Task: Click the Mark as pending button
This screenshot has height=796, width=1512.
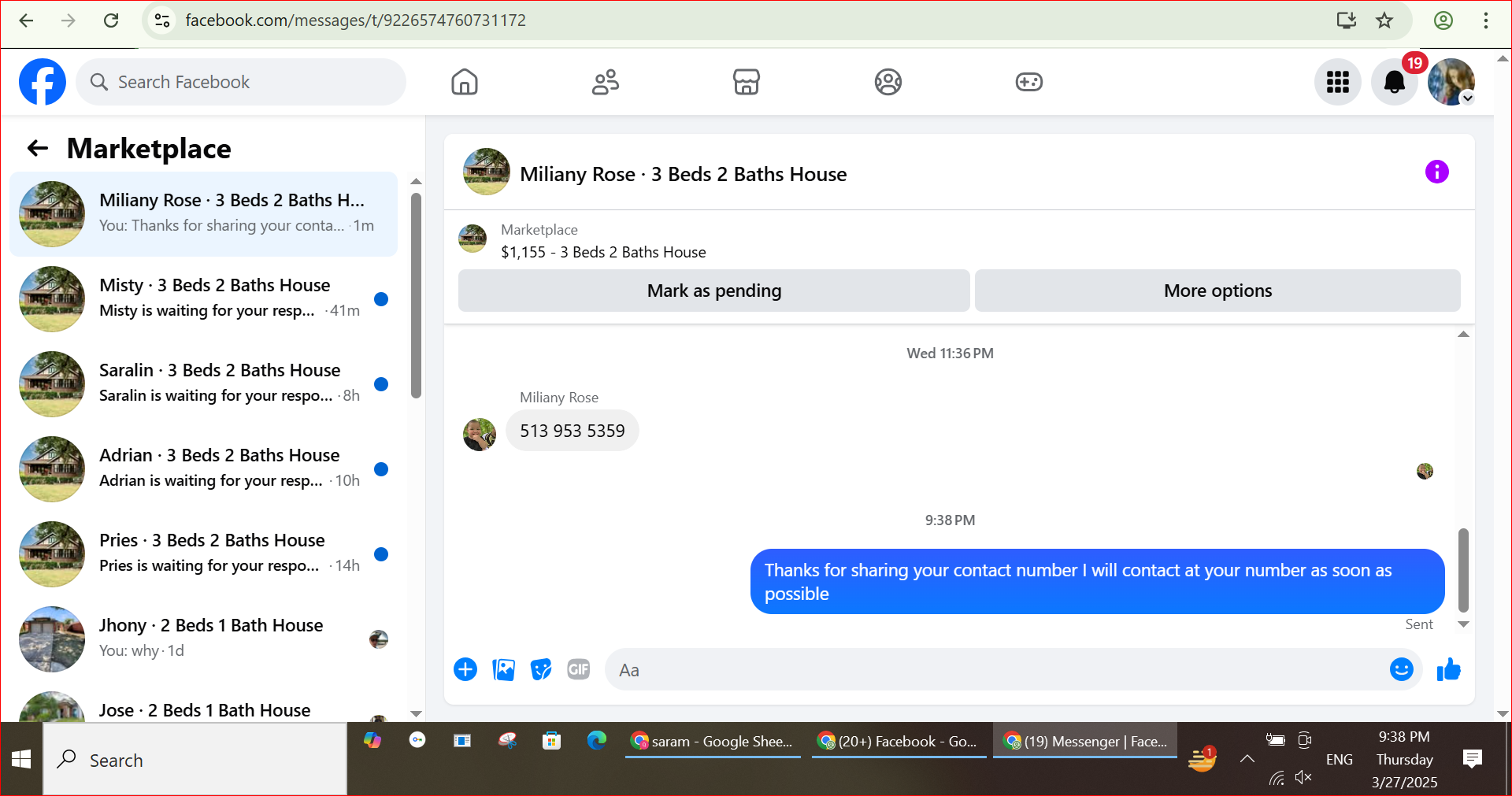Action: tap(714, 291)
